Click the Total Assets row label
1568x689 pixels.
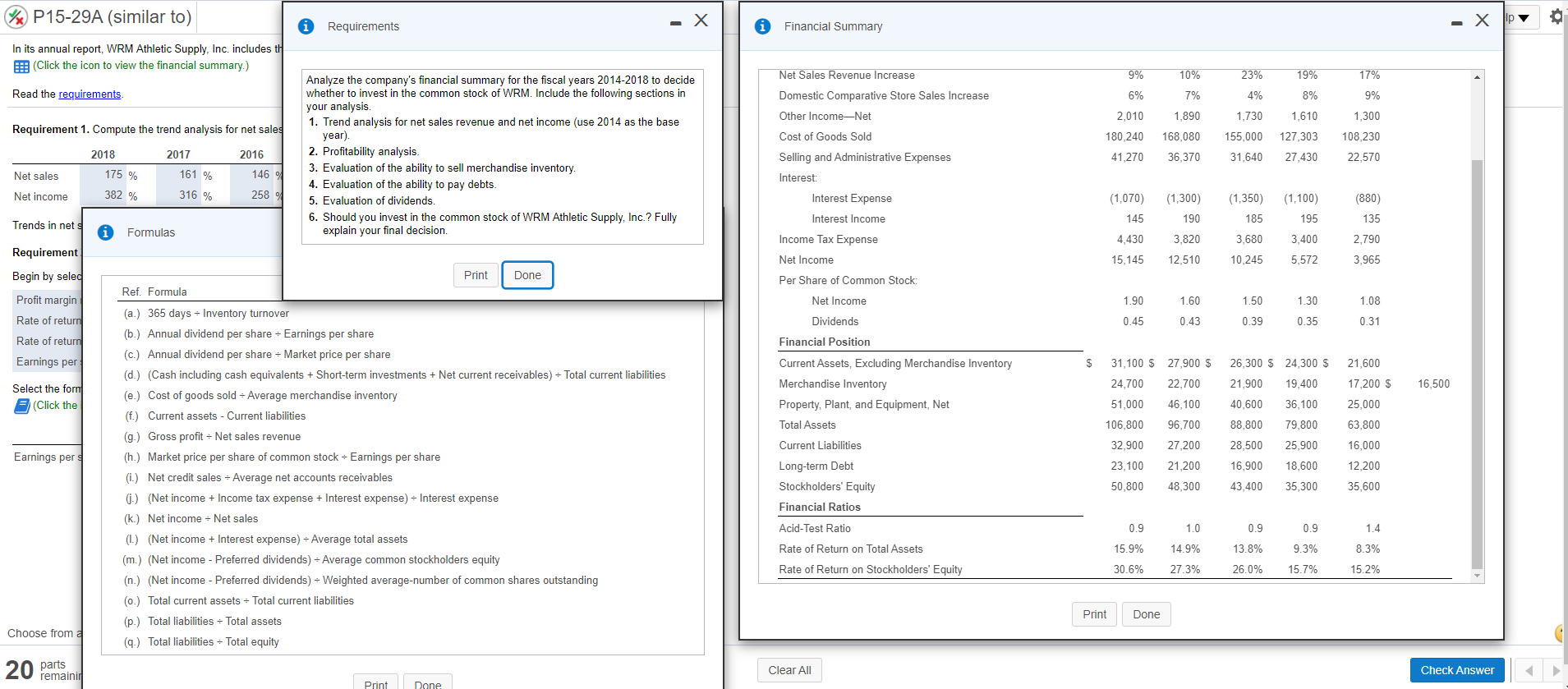coord(807,425)
